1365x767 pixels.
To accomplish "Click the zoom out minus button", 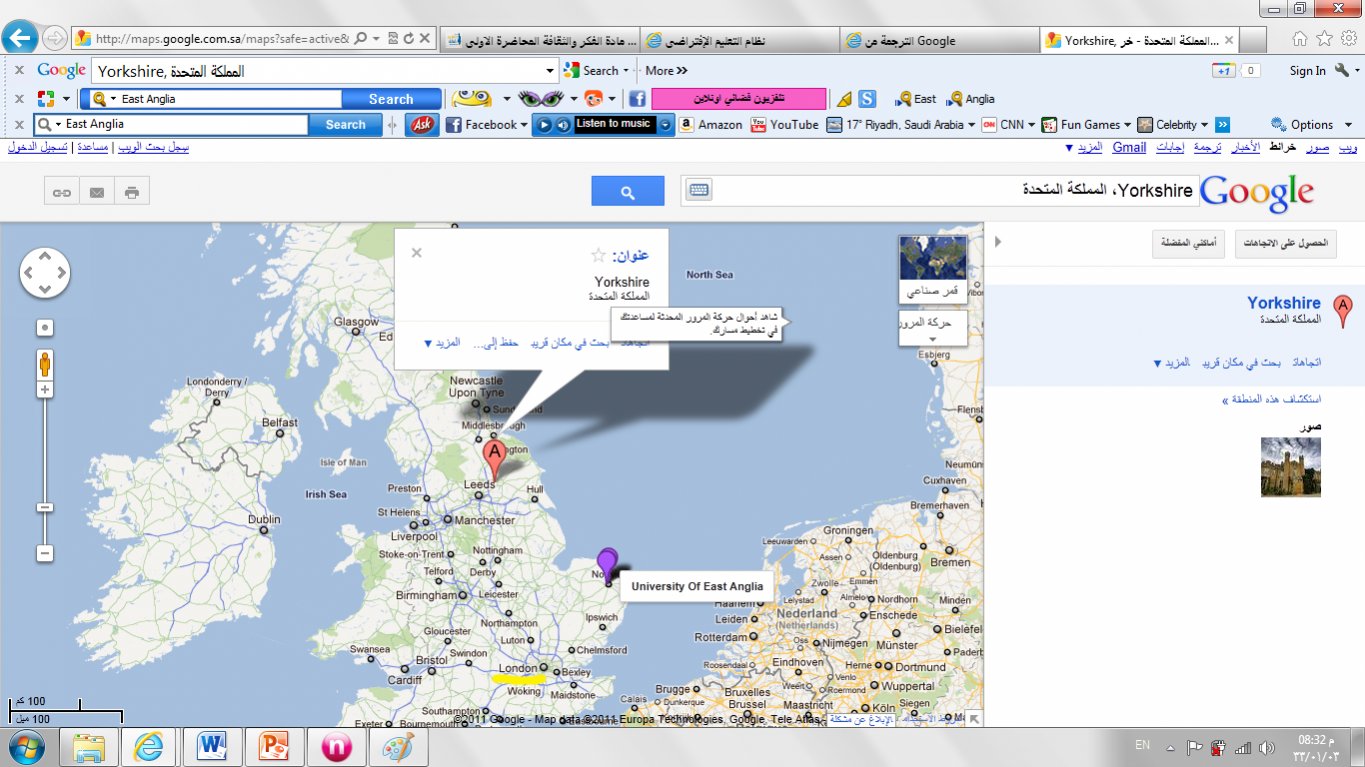I will point(45,553).
